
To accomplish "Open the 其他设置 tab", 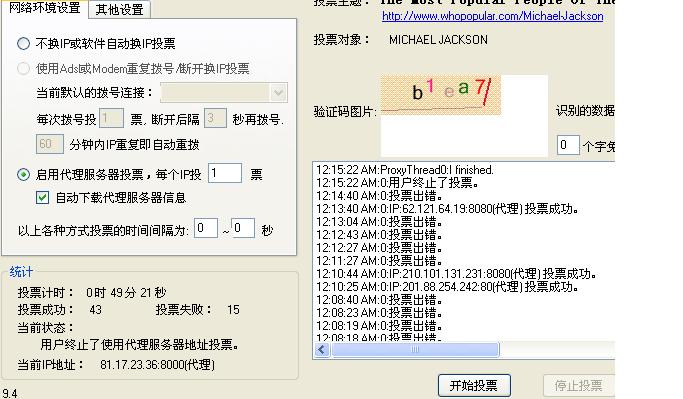I will [119, 10].
